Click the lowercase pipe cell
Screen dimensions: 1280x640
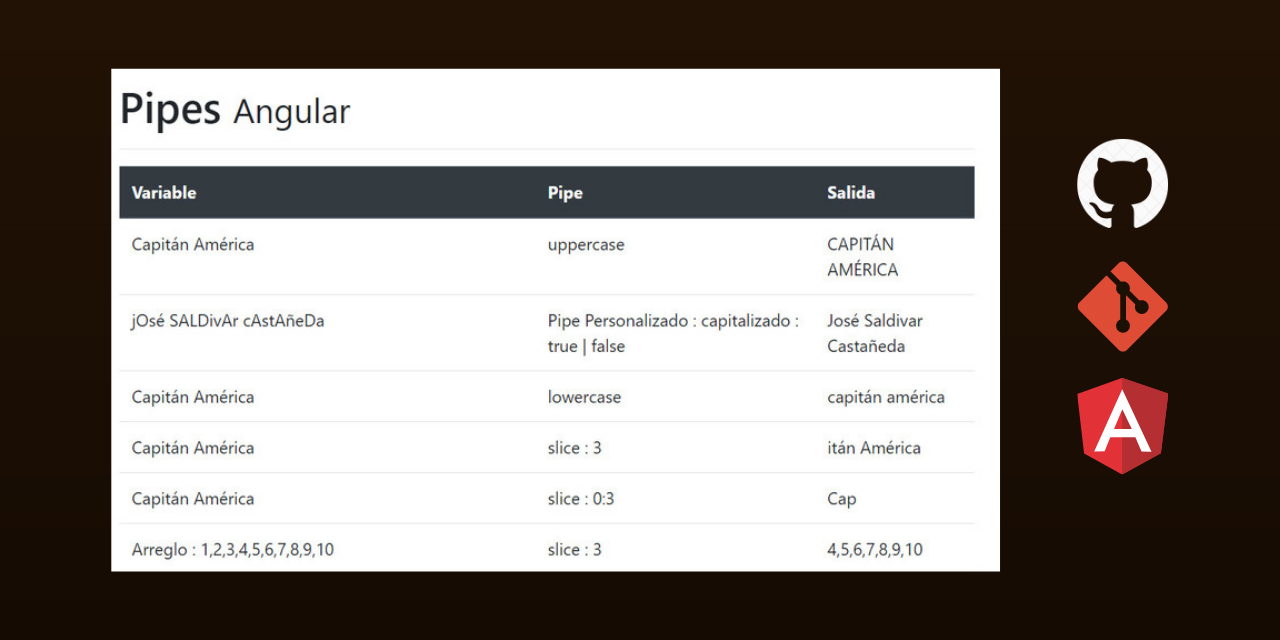coord(584,397)
